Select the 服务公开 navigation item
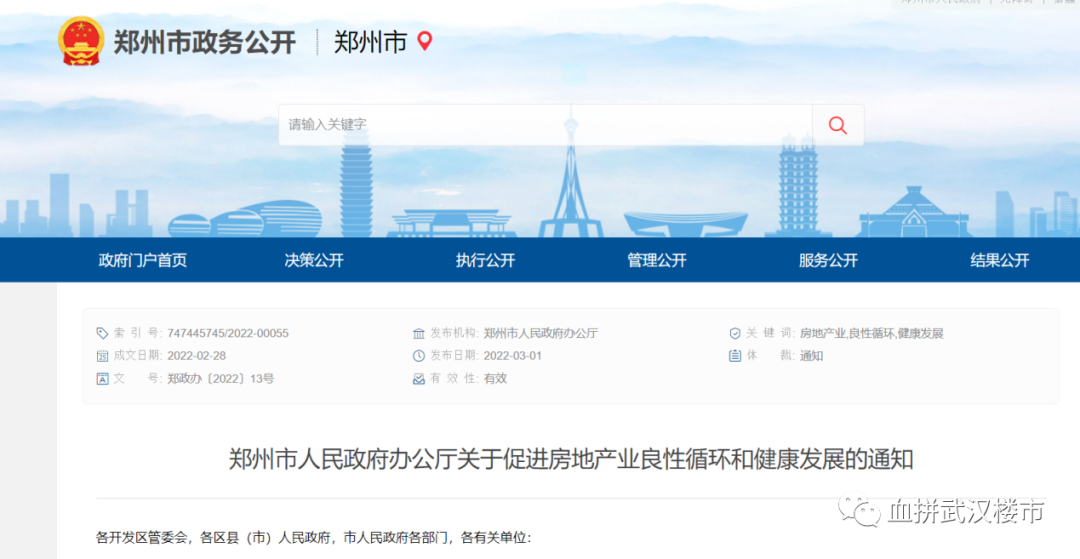Viewport: 1080px width, 559px height. click(x=828, y=260)
